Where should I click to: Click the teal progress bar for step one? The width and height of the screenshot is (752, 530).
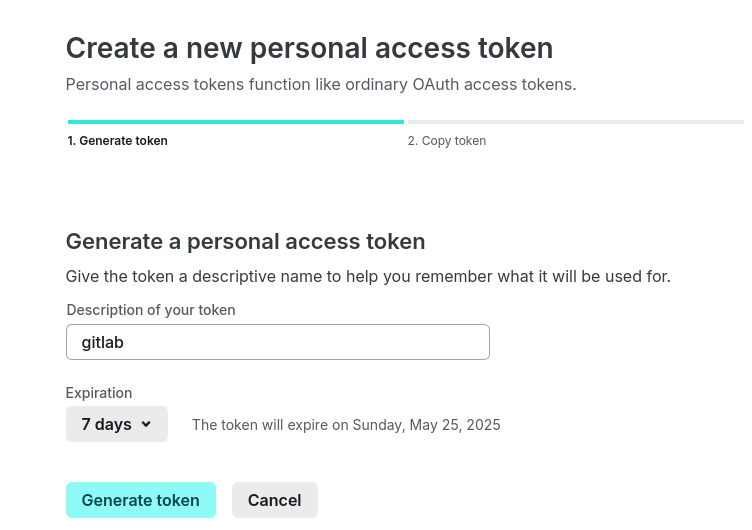pyautogui.click(x=235, y=122)
